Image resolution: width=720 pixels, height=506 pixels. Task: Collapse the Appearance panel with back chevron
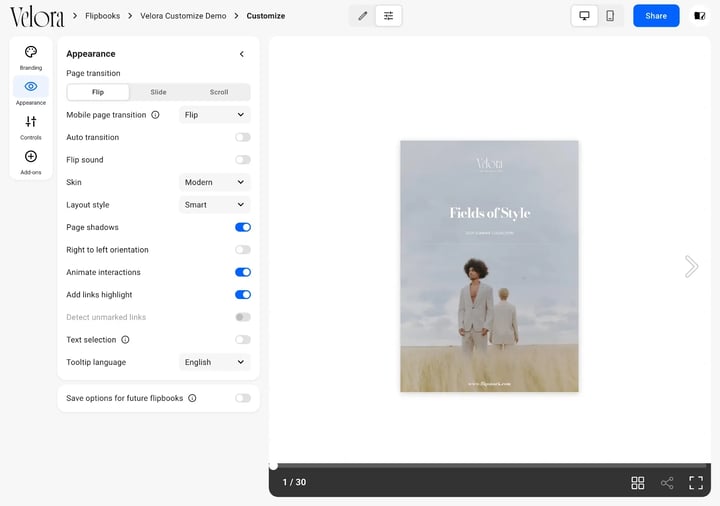coord(242,54)
